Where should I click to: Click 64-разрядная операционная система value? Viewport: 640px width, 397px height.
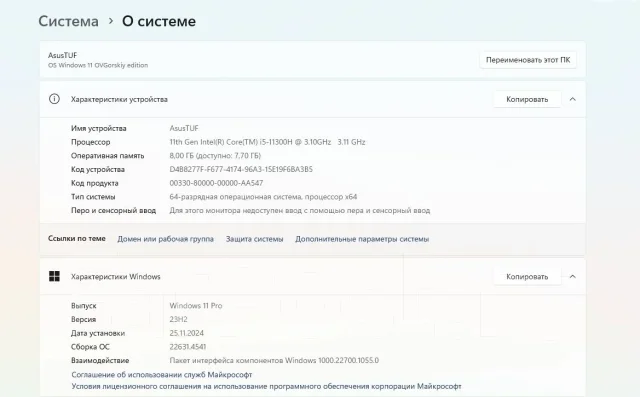point(263,197)
